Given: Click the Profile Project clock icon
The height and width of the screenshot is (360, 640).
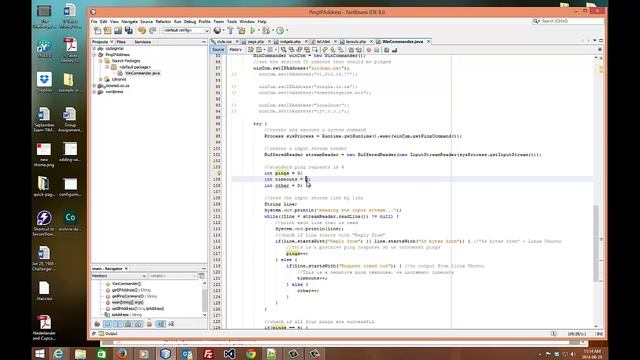Looking at the screenshot, I should click(x=280, y=31).
